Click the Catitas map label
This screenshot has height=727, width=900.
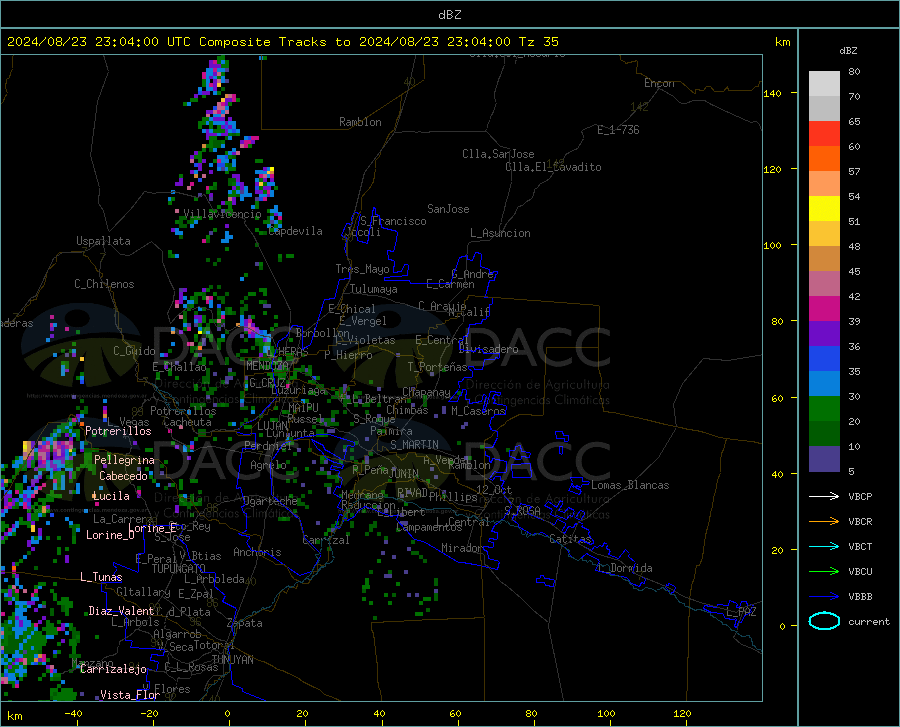click(x=570, y=539)
